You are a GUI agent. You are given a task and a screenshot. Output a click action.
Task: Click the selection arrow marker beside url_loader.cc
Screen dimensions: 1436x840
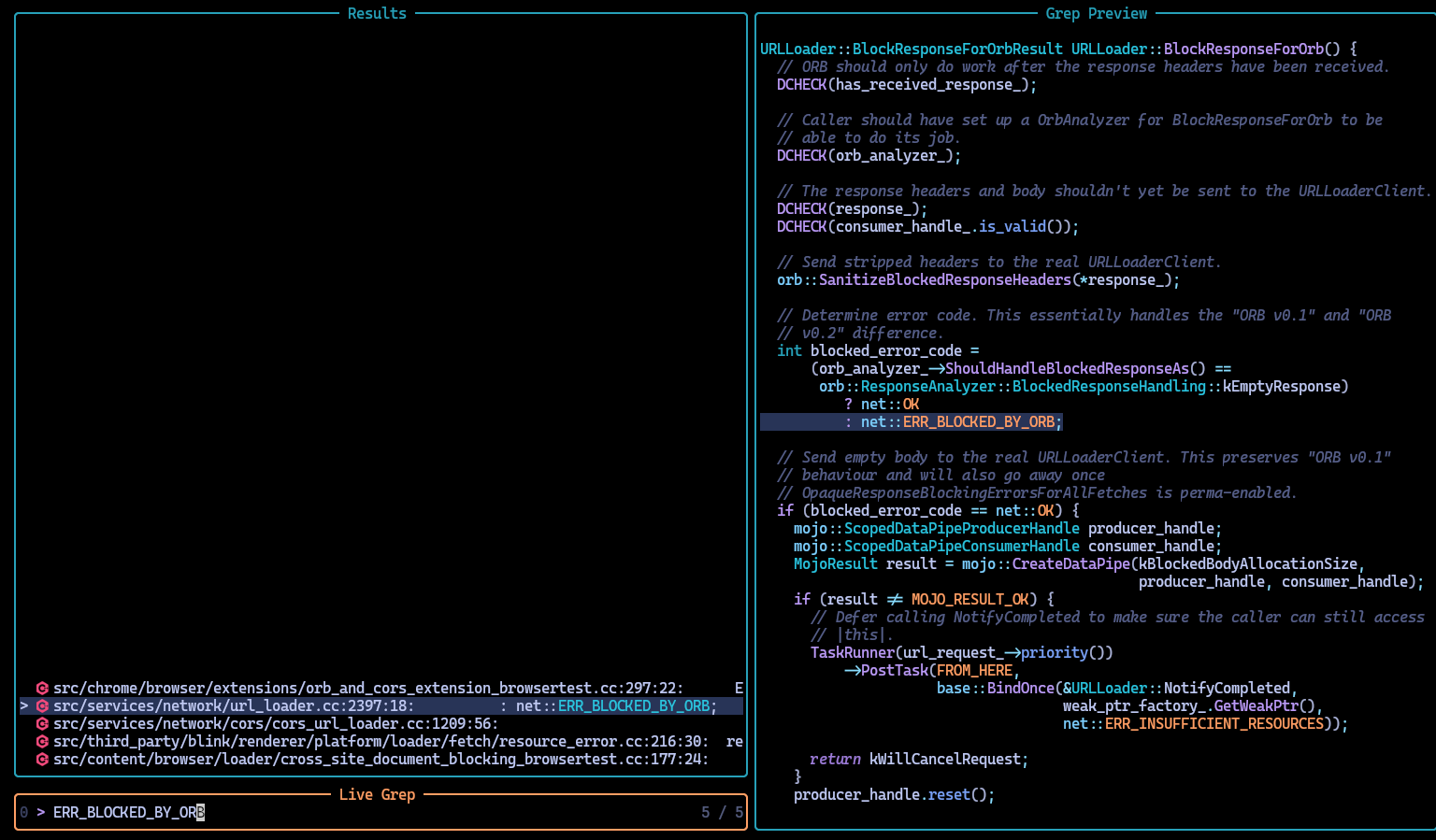(24, 705)
